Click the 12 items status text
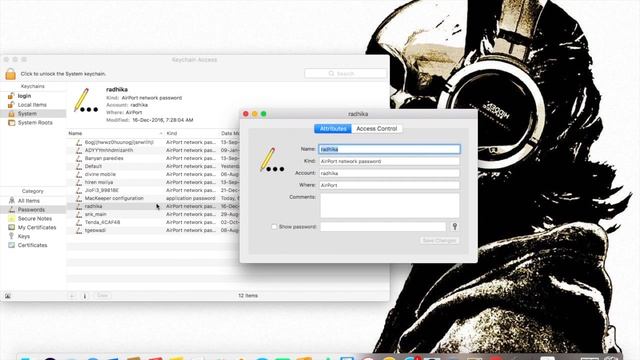Viewport: 640px width, 360px height. 248,296
